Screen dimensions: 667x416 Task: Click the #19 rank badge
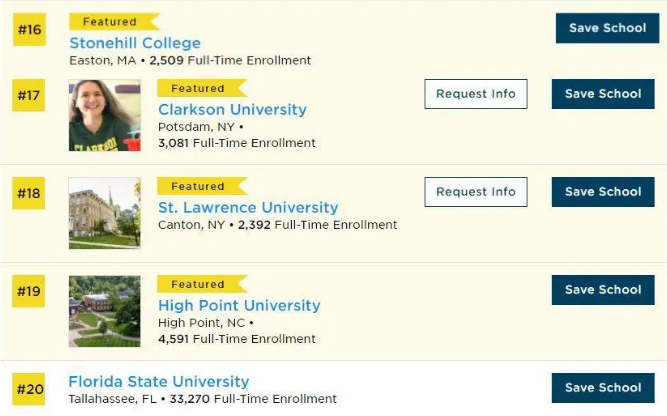click(x=29, y=292)
